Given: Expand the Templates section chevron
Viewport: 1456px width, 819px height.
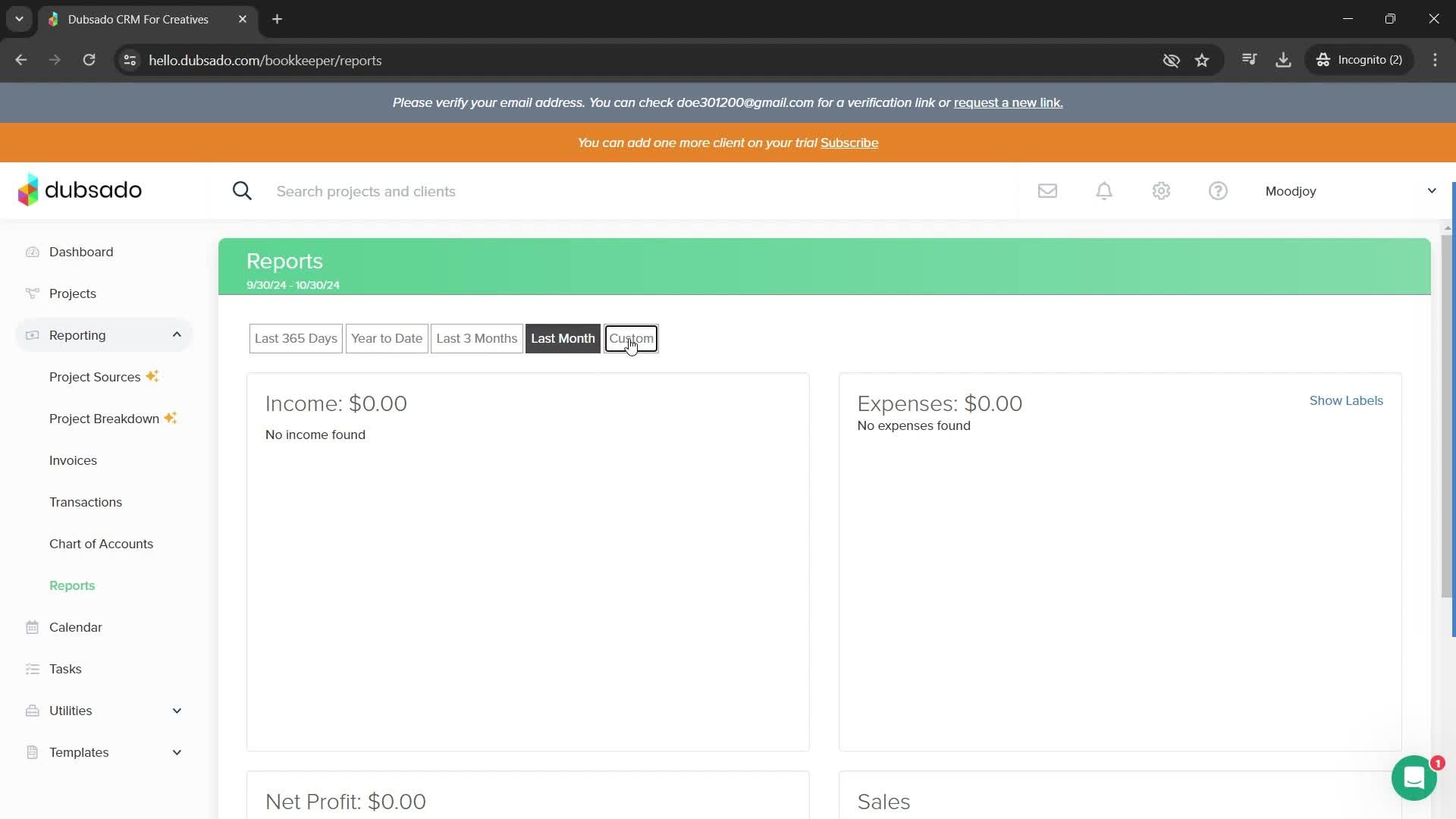Looking at the screenshot, I should tap(177, 752).
